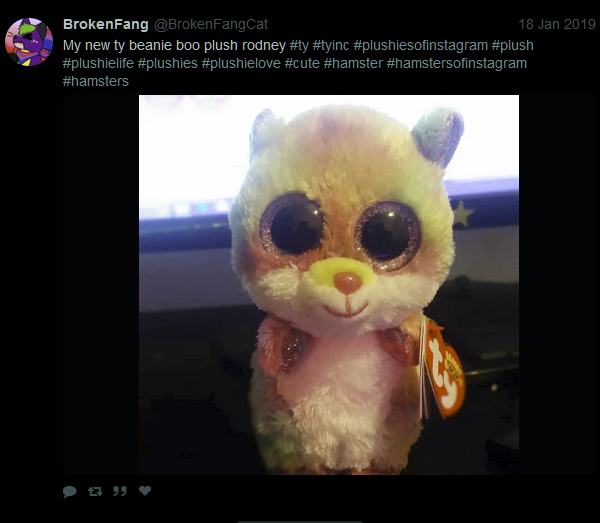Viewport: 600px width, 523px height.
Task: Click the reply speech bubble icon
Action: (70, 491)
